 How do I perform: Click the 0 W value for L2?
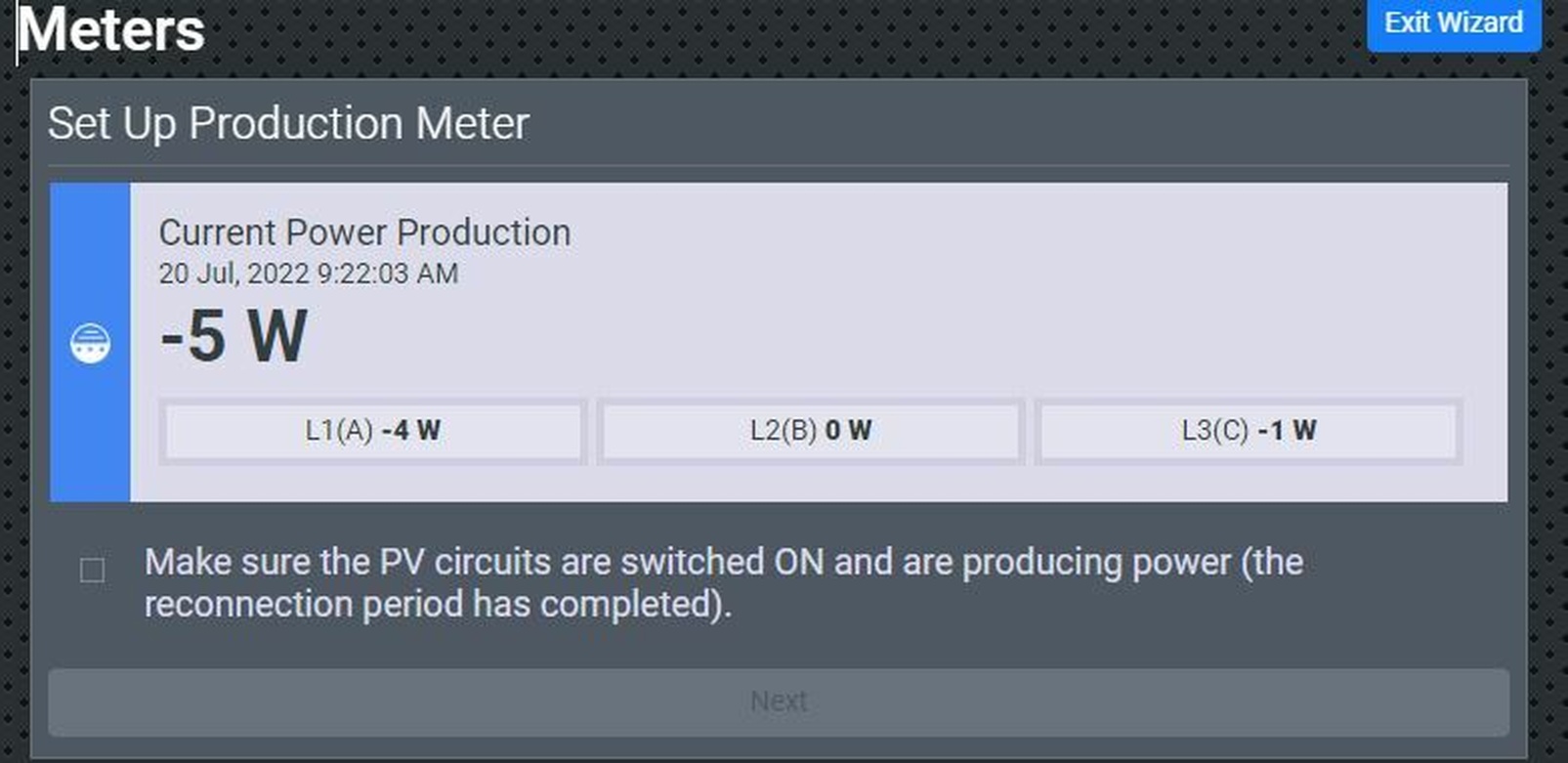click(x=848, y=431)
